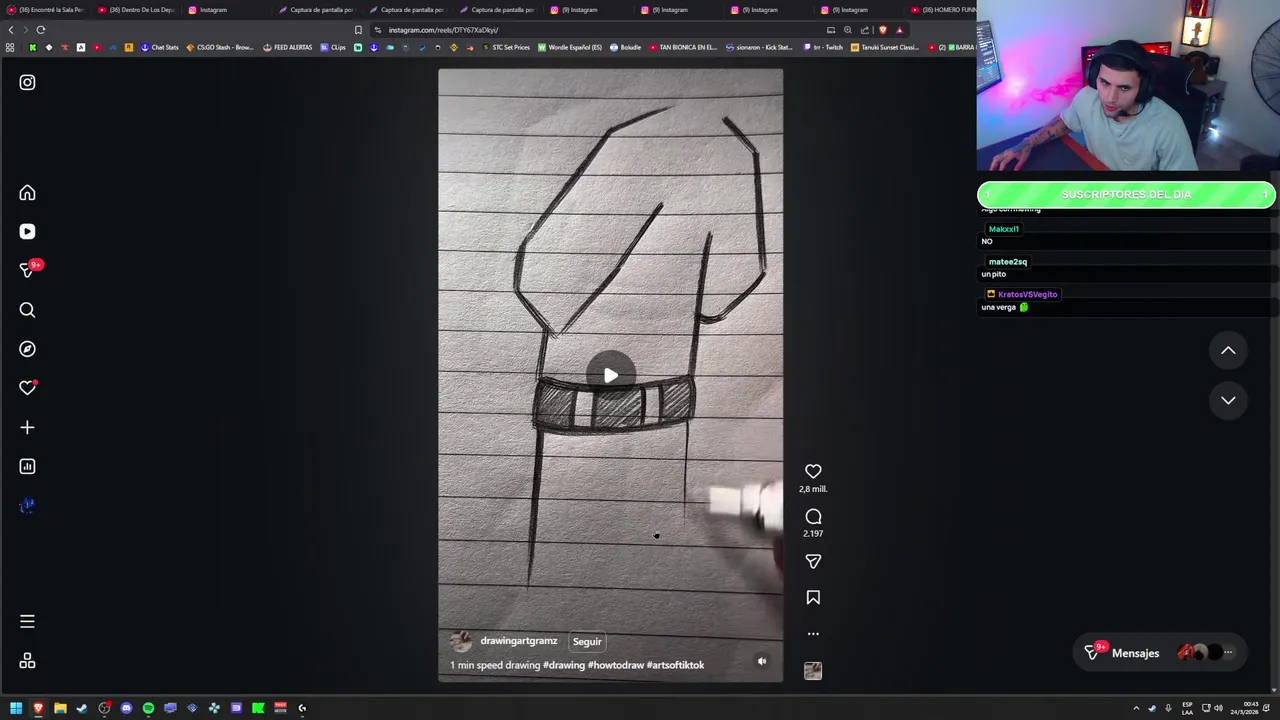This screenshot has height=720, width=1280.
Task: Open the #drawing hashtag
Action: point(563,665)
